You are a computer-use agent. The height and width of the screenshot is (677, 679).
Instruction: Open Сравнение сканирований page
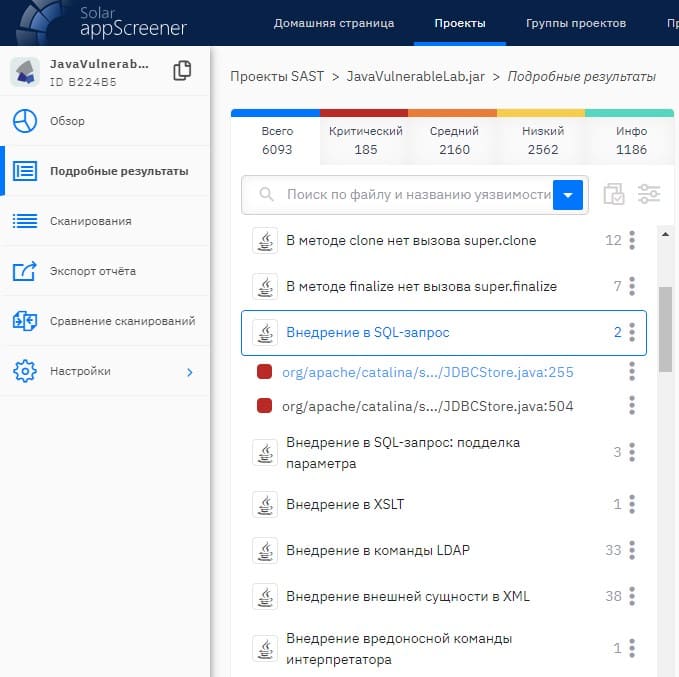[x=105, y=321]
